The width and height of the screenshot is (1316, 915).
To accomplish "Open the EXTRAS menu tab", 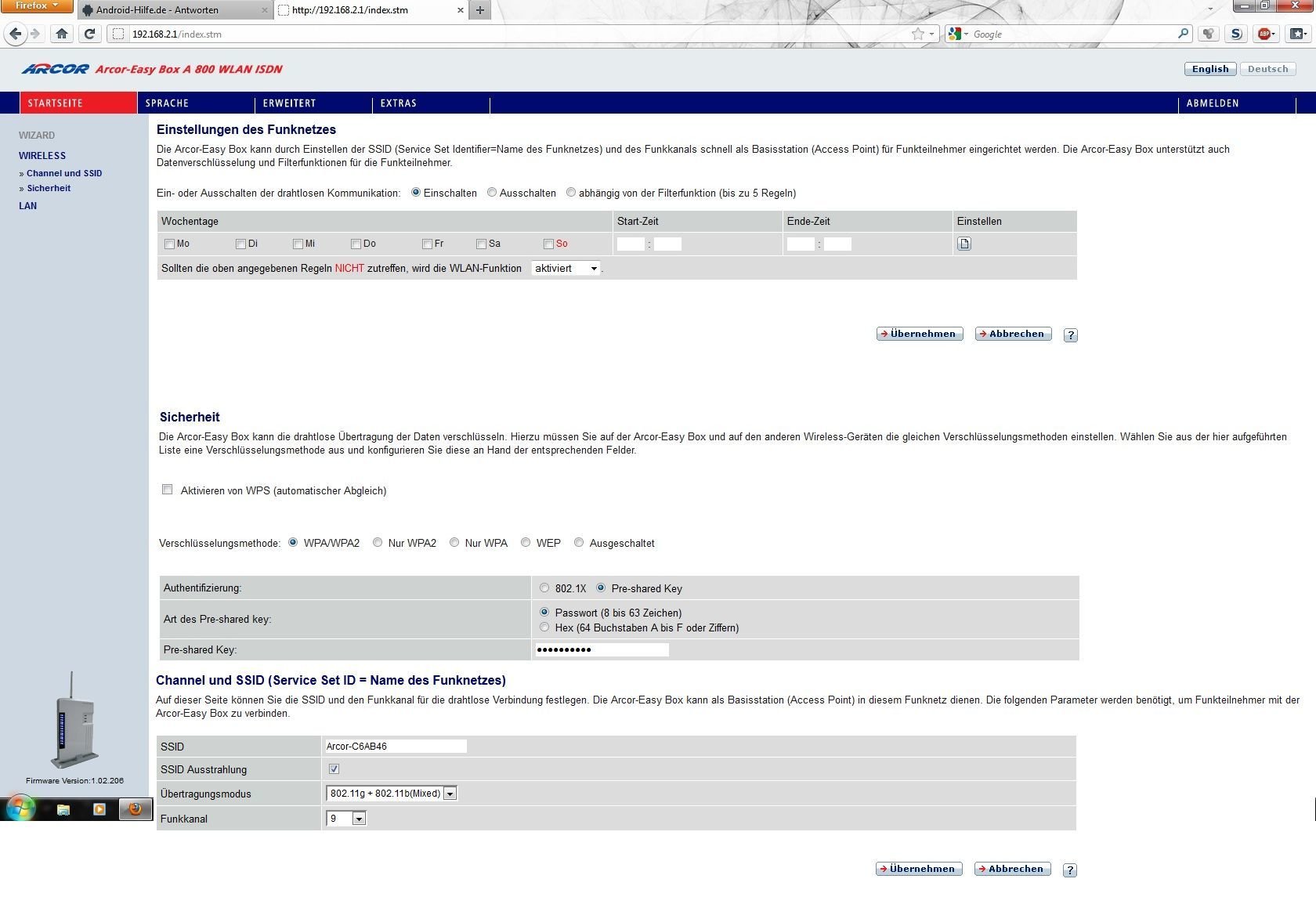I will pyautogui.click(x=431, y=103).
